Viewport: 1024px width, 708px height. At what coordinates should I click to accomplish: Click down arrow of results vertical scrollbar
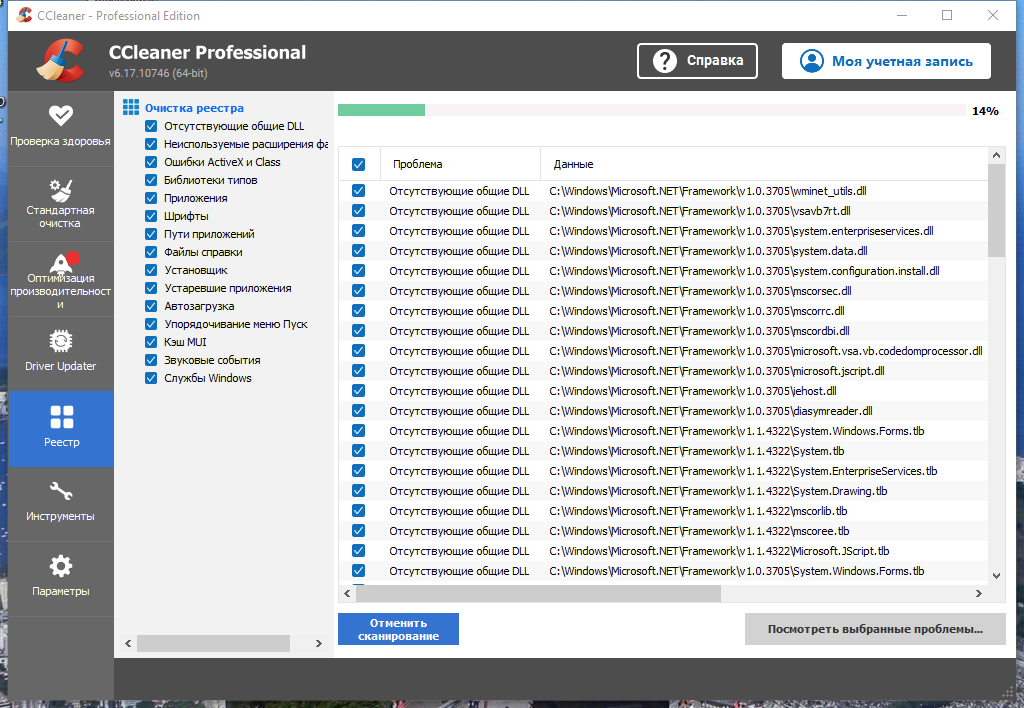point(996,575)
